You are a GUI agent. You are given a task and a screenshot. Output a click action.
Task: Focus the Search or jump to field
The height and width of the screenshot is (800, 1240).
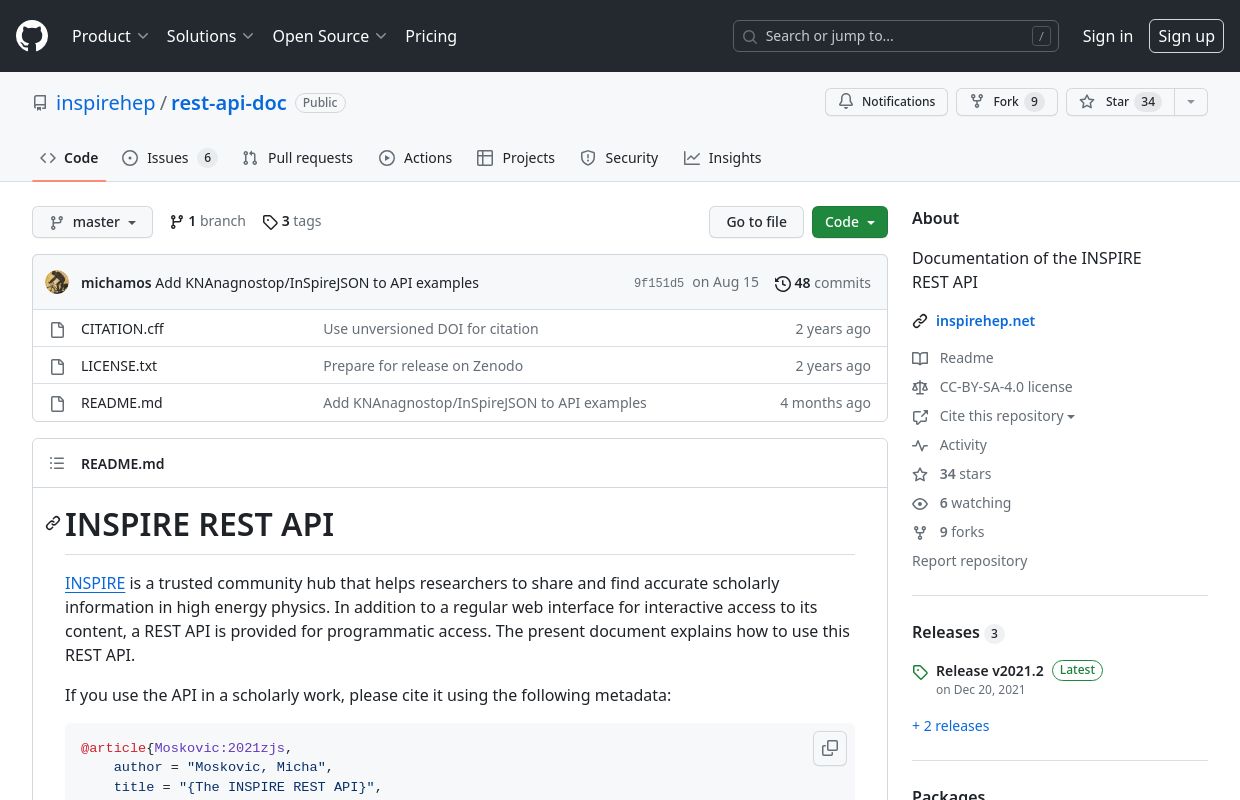tap(896, 36)
